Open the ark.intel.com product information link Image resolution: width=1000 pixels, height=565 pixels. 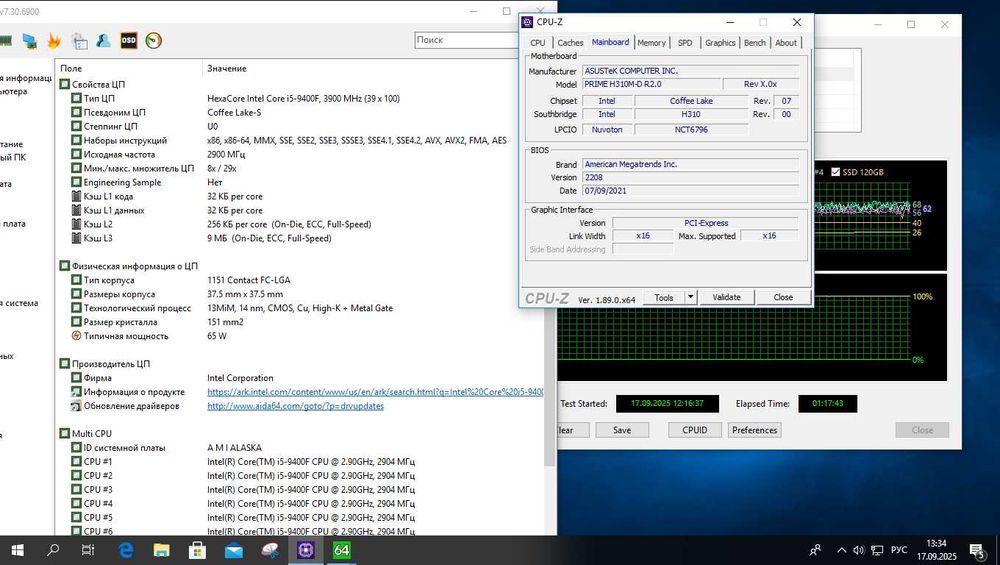coord(375,392)
